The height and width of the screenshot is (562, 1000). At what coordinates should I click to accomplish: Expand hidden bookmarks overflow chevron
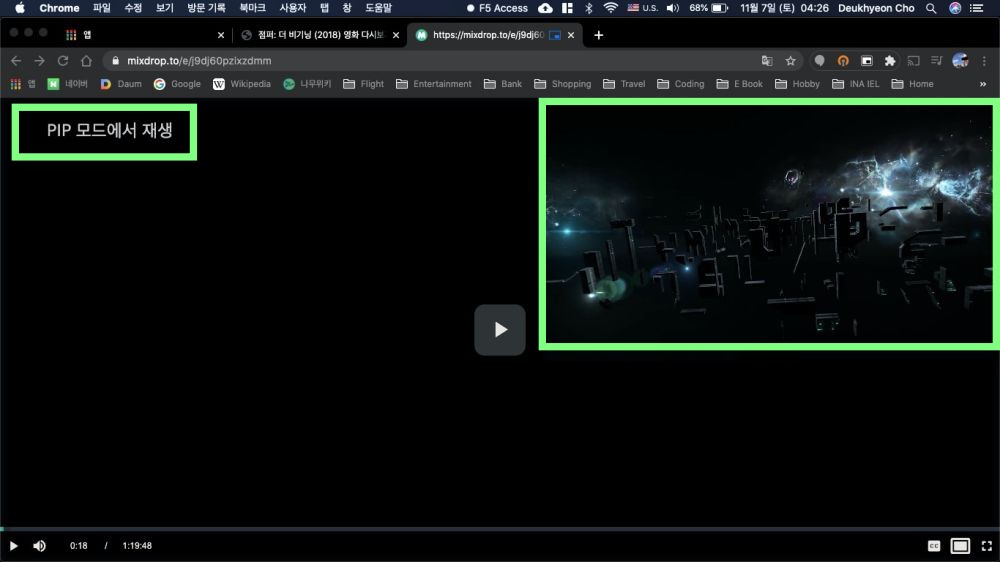(983, 84)
